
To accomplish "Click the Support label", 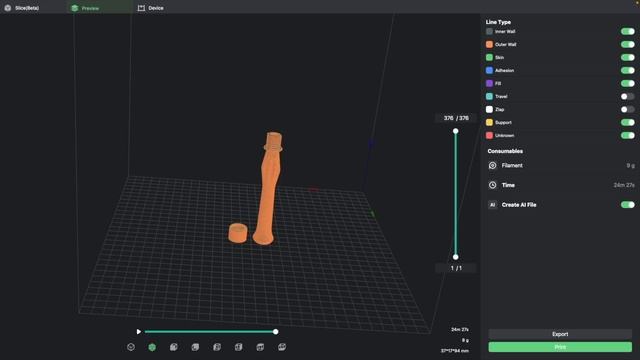I will [503, 122].
